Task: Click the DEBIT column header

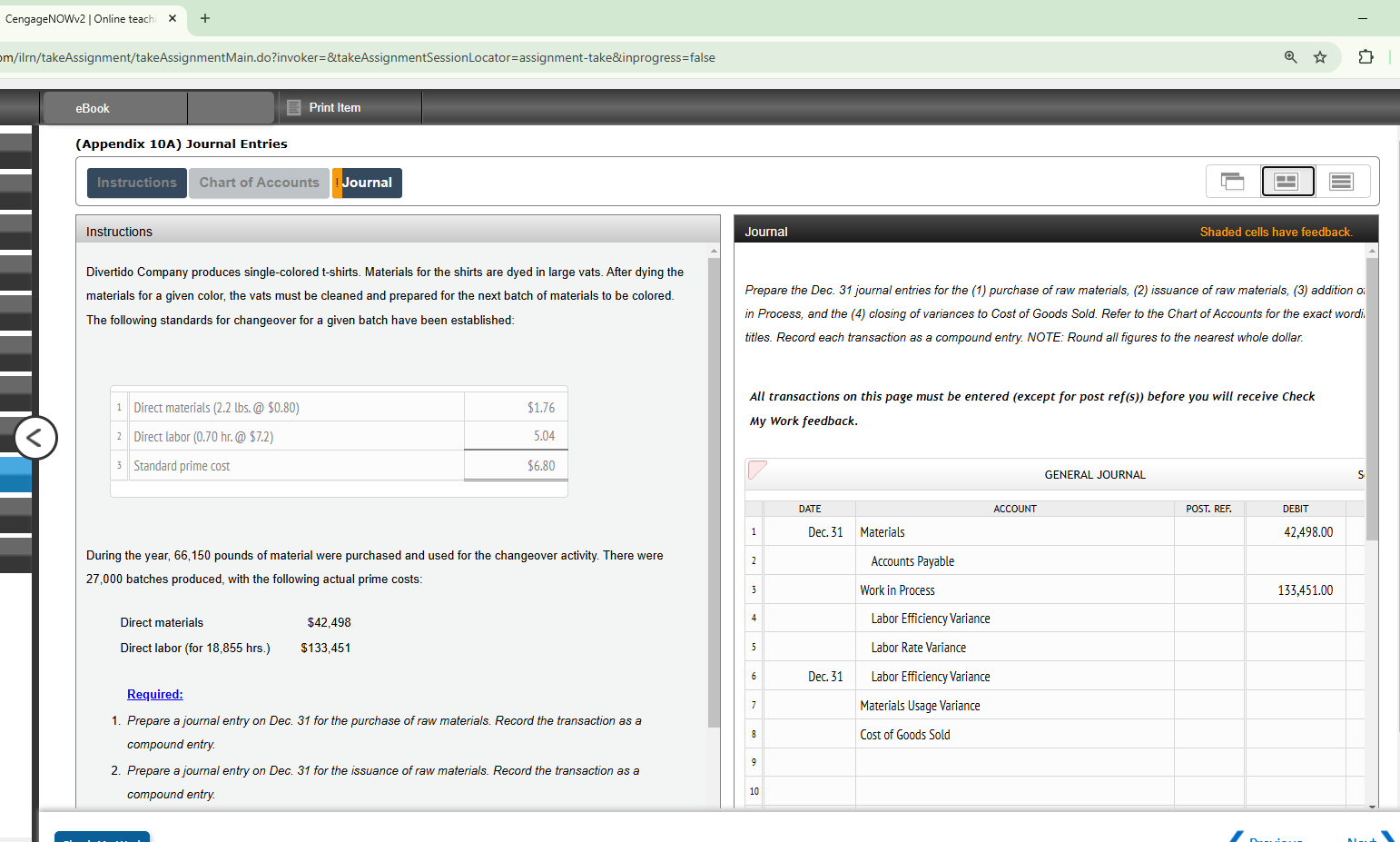Action: pyautogui.click(x=1296, y=509)
